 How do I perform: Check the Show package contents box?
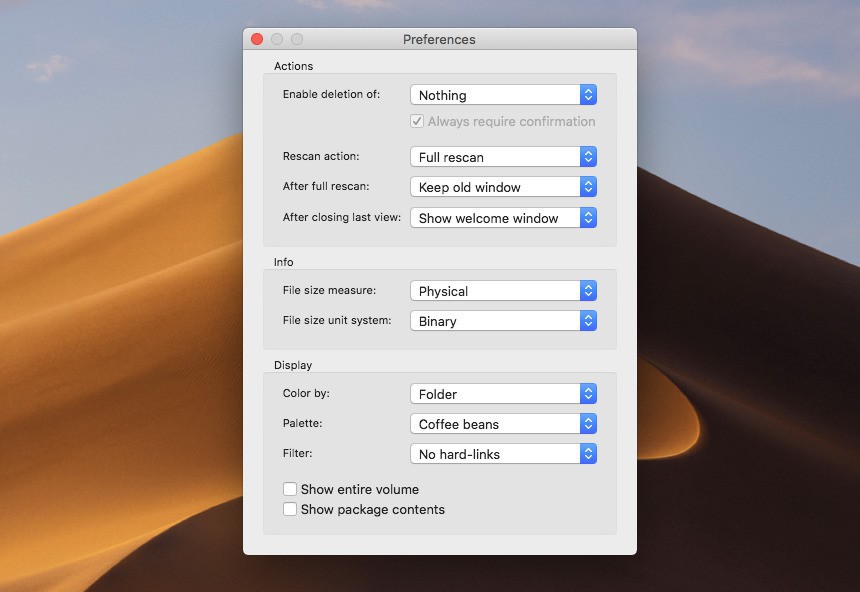290,509
